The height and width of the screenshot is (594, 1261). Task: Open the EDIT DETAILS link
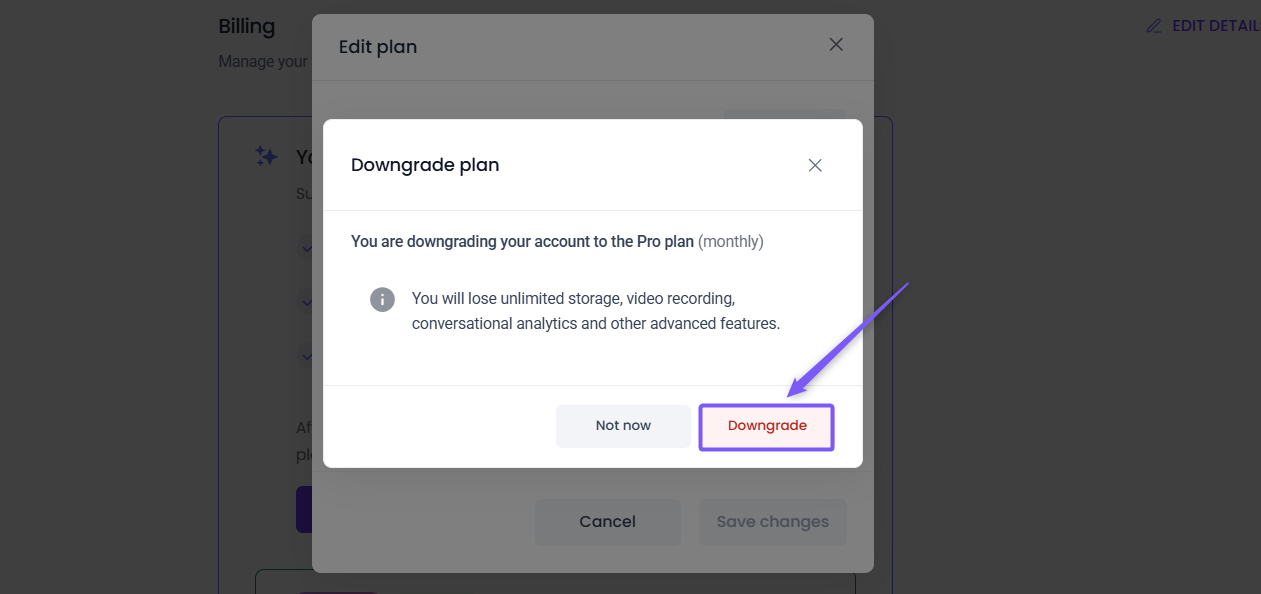pyautogui.click(x=1215, y=26)
